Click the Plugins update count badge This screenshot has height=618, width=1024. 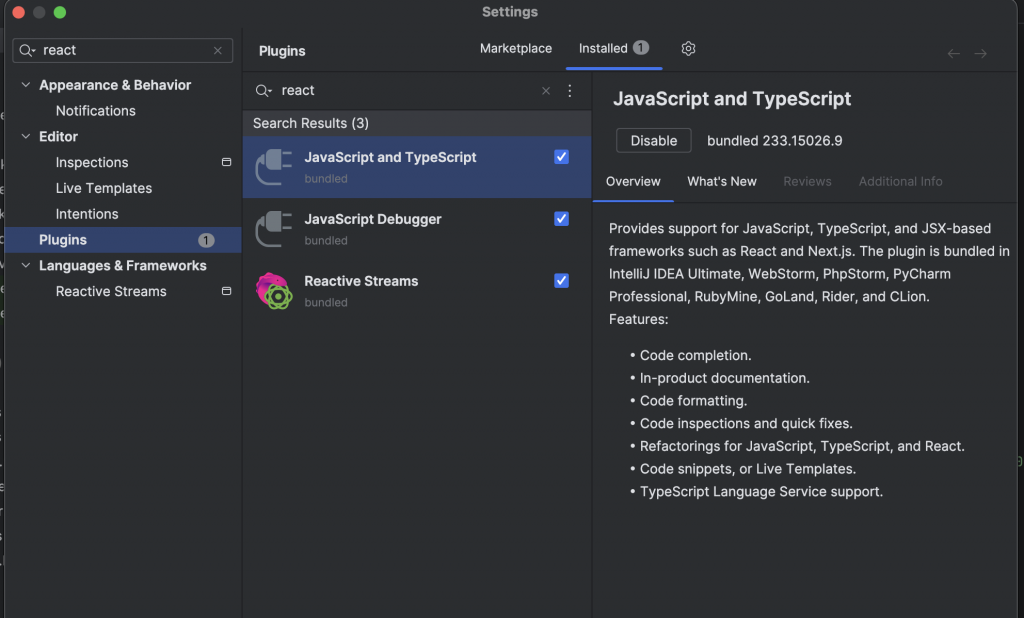click(x=206, y=240)
